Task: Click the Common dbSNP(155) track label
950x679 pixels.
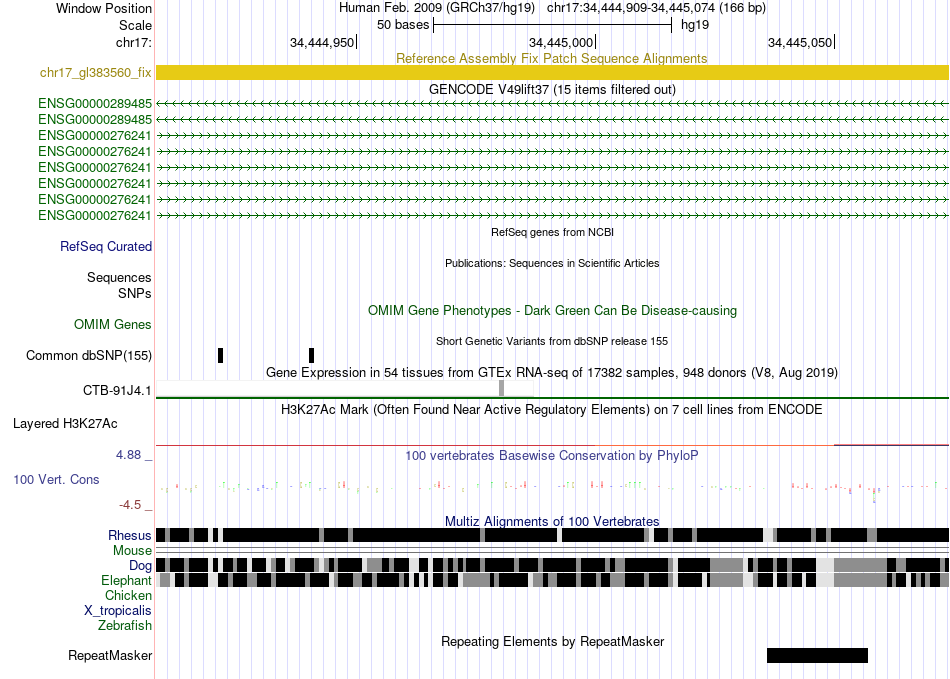Action: [88, 356]
